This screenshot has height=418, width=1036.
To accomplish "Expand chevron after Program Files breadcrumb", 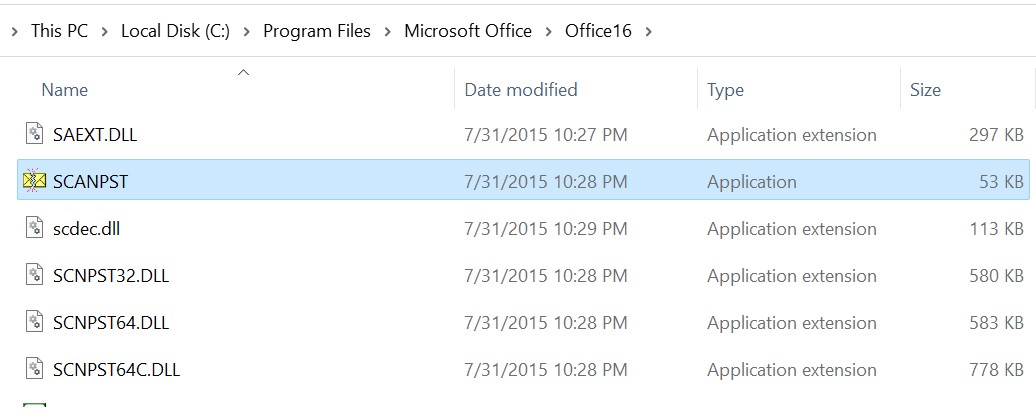I will [388, 32].
